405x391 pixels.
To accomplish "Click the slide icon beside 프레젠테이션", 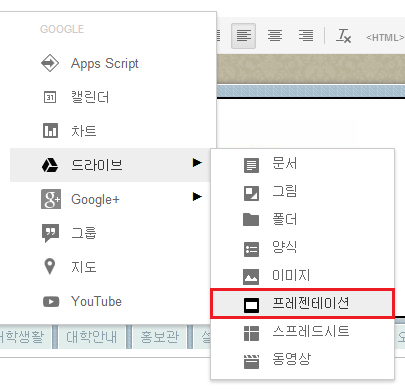I will coord(251,305).
